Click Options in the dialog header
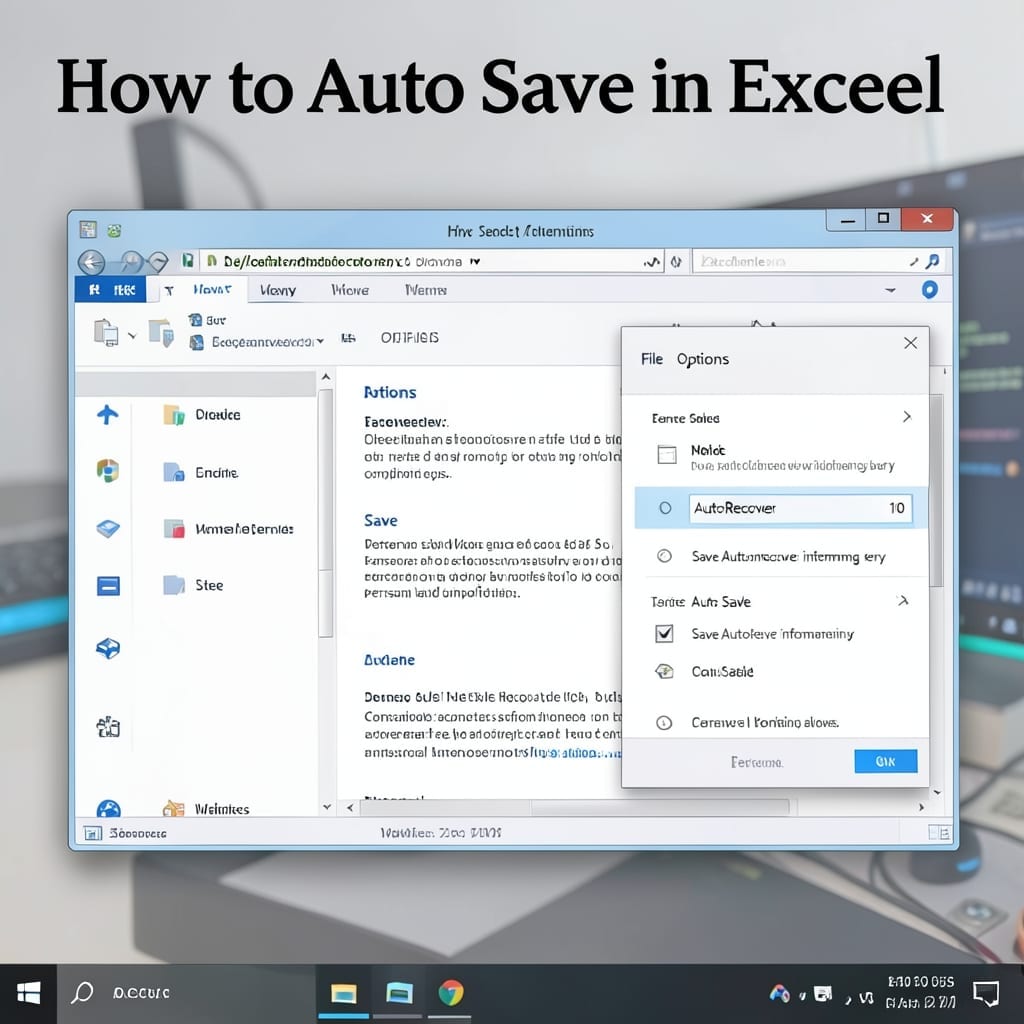 703,359
